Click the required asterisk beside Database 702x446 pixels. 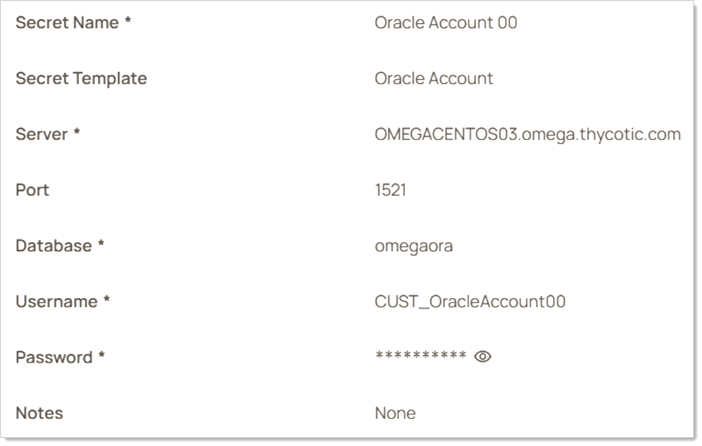click(101, 244)
